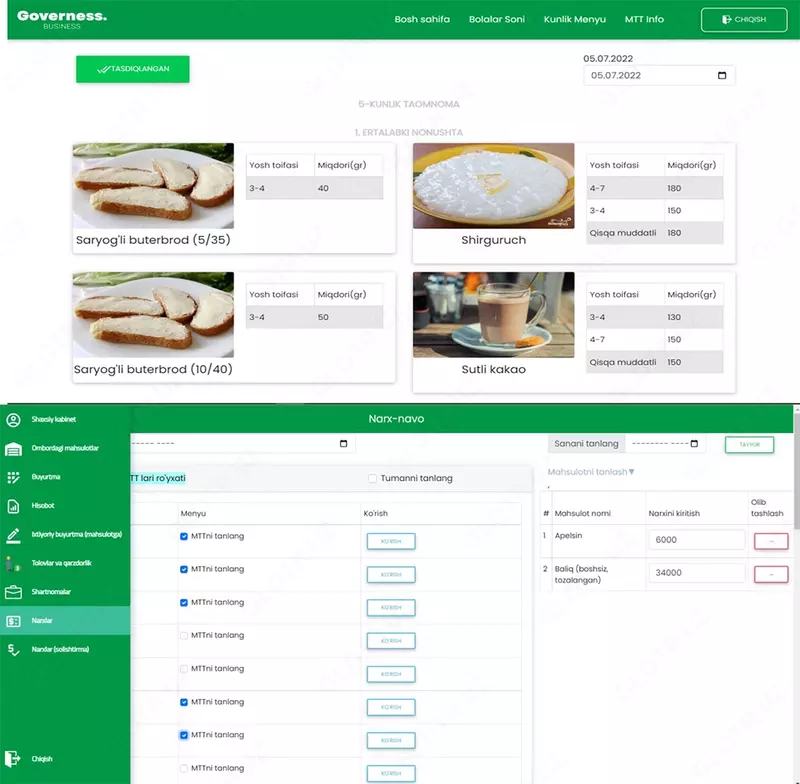Uncheck the first MTTni tanlang checkbox
Image resolution: width=800 pixels, height=784 pixels.
click(x=184, y=537)
